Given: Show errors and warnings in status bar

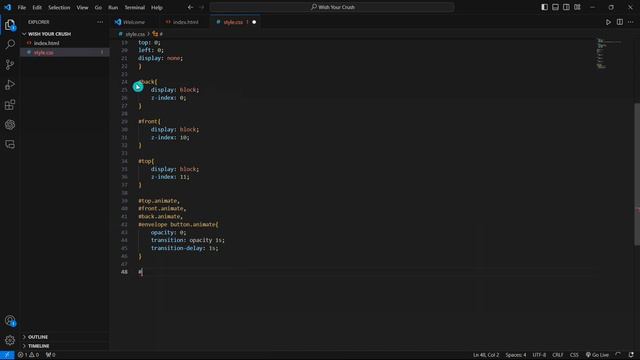Looking at the screenshot, I should click(28, 355).
